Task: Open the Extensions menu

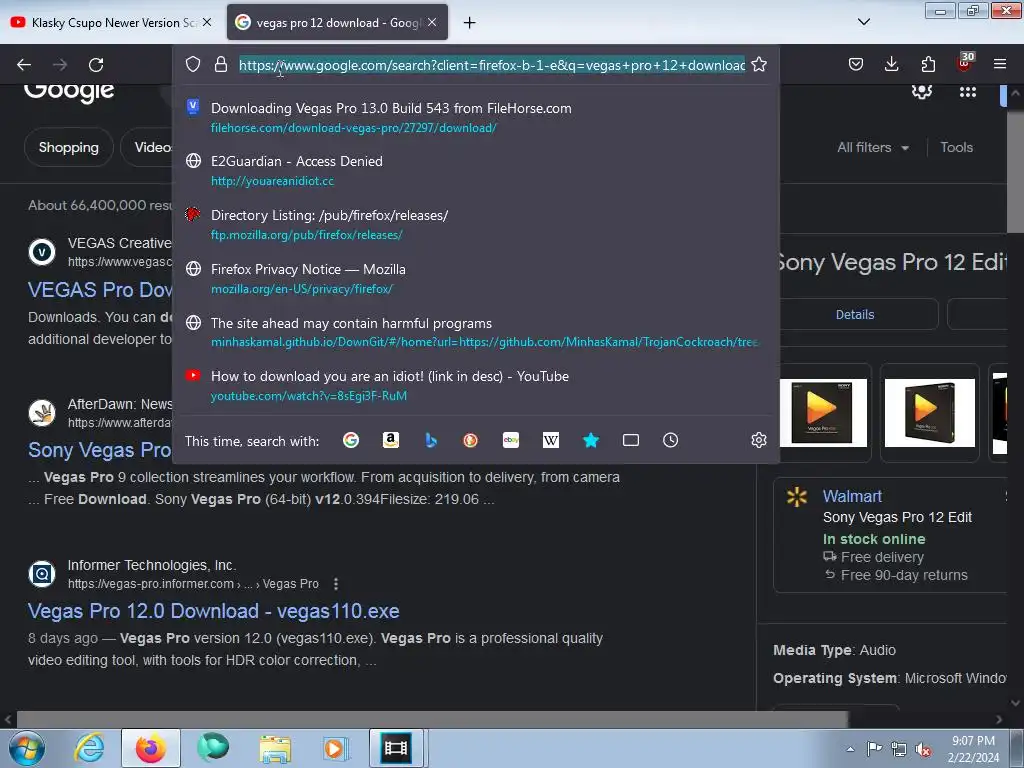Action: 928,64
